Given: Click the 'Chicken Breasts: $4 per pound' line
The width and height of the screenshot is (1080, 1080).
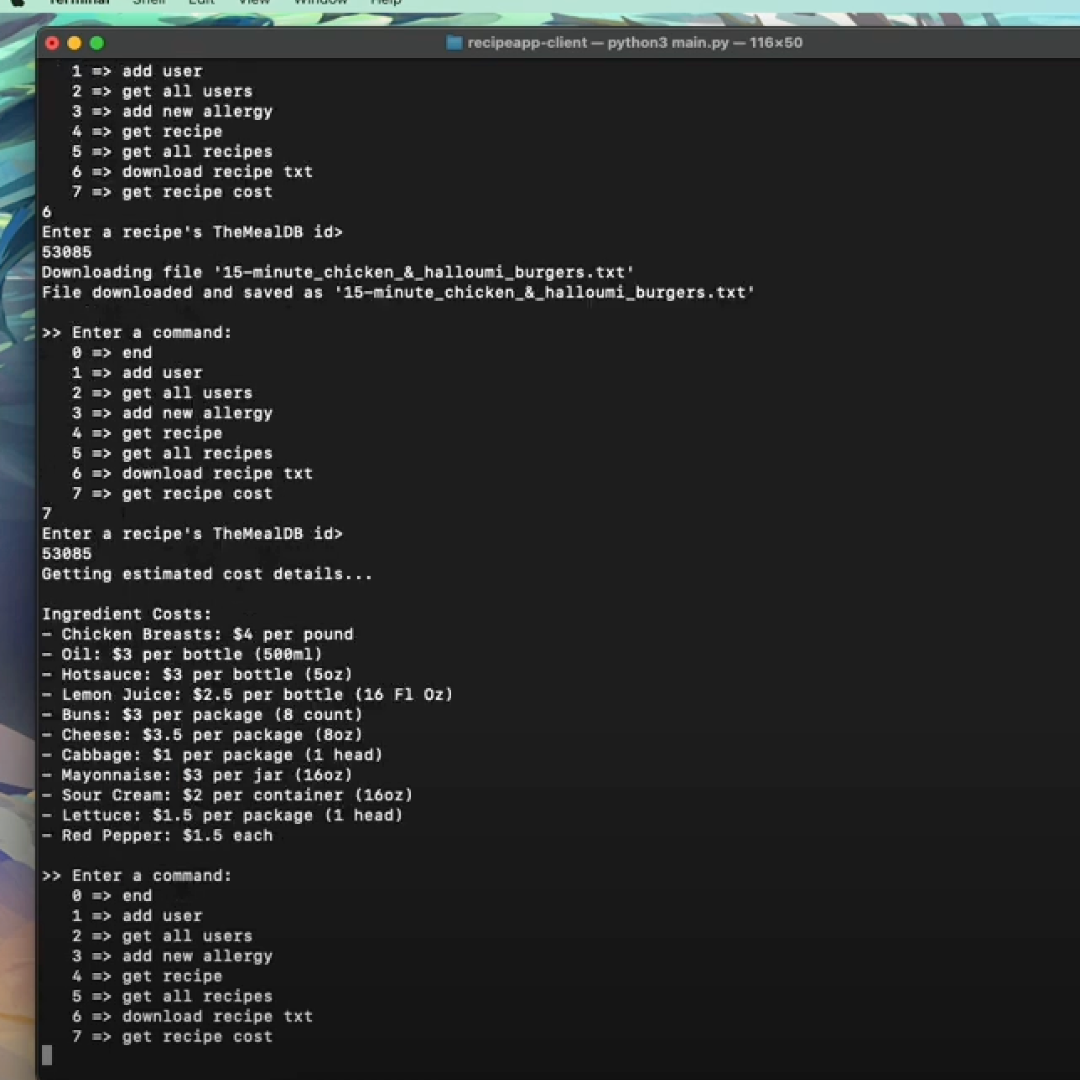Looking at the screenshot, I should tap(206, 634).
